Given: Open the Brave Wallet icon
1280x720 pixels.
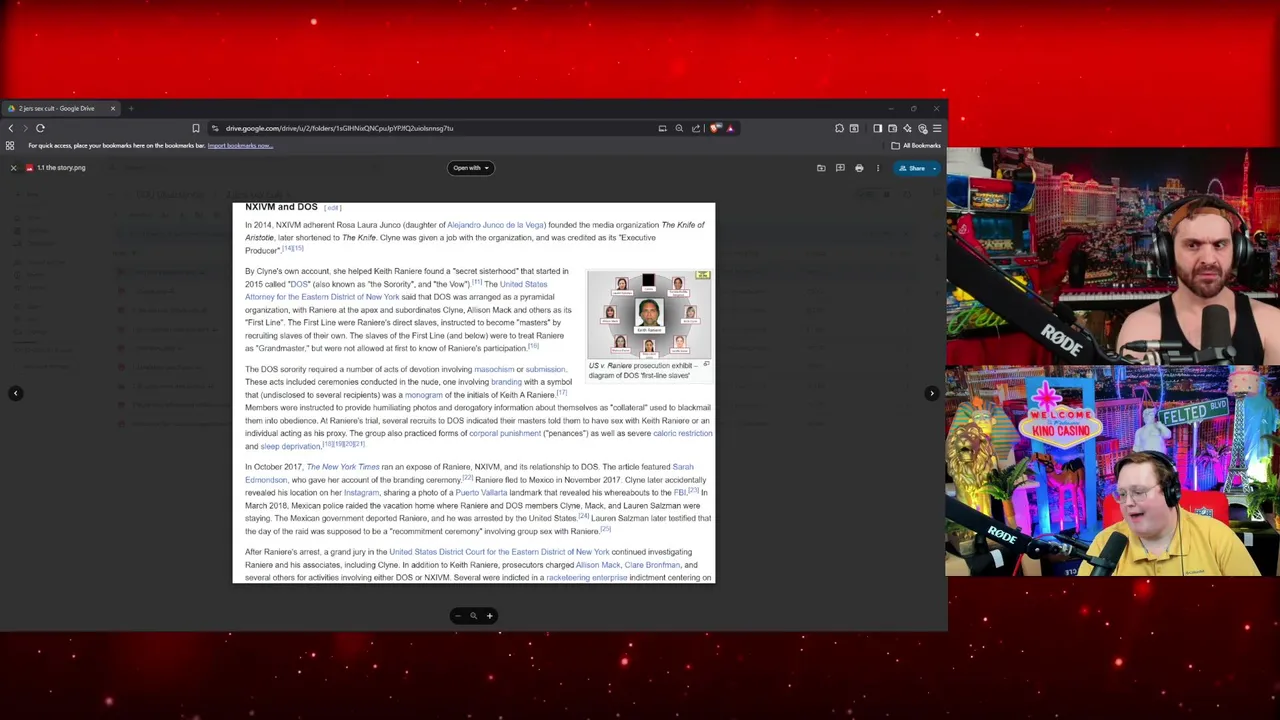Looking at the screenshot, I should tap(892, 128).
